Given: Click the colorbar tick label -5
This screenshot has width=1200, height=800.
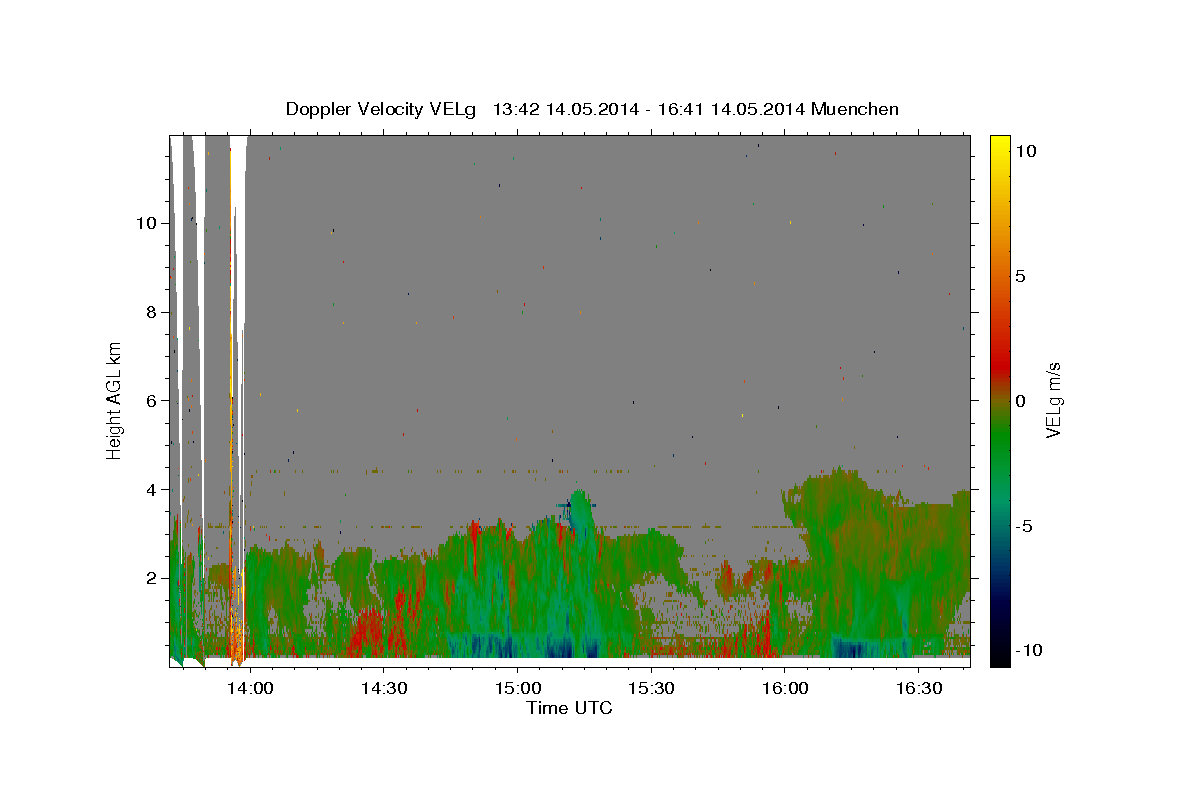Looking at the screenshot, I should (x=1022, y=525).
